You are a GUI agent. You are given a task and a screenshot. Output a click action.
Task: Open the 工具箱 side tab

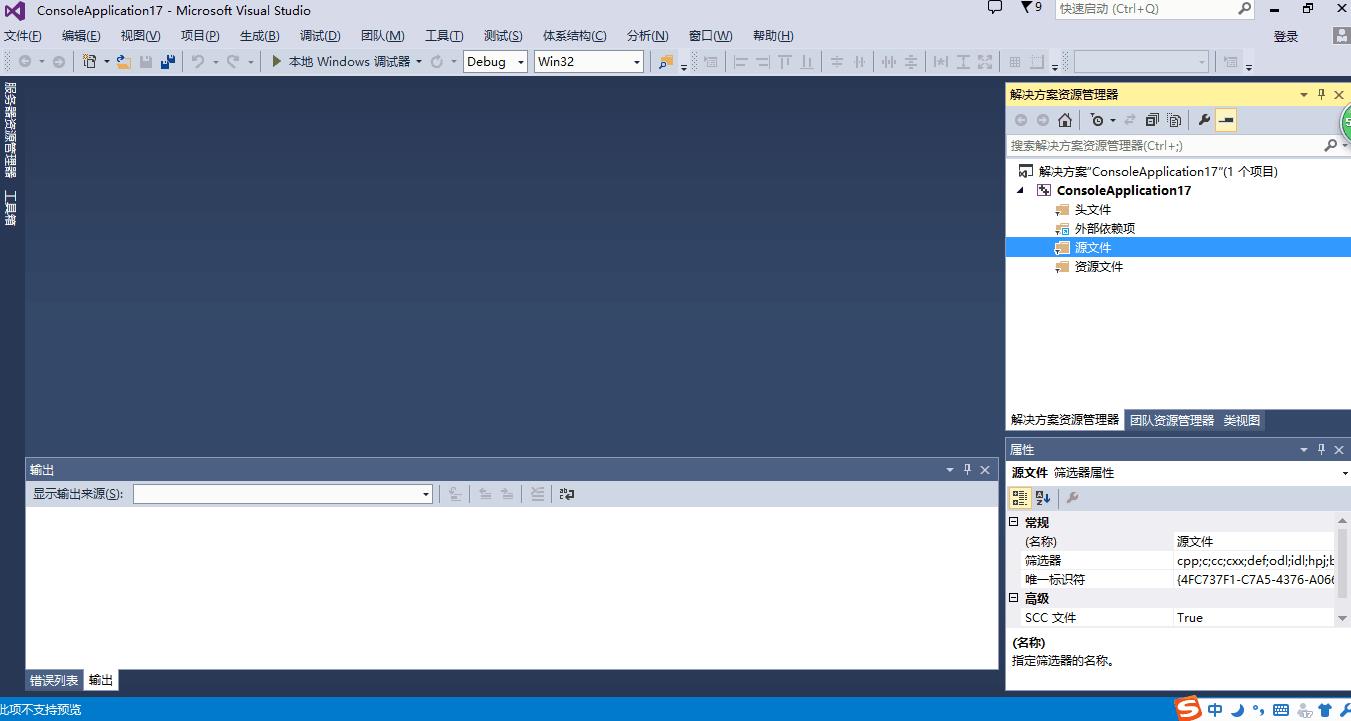(11, 208)
